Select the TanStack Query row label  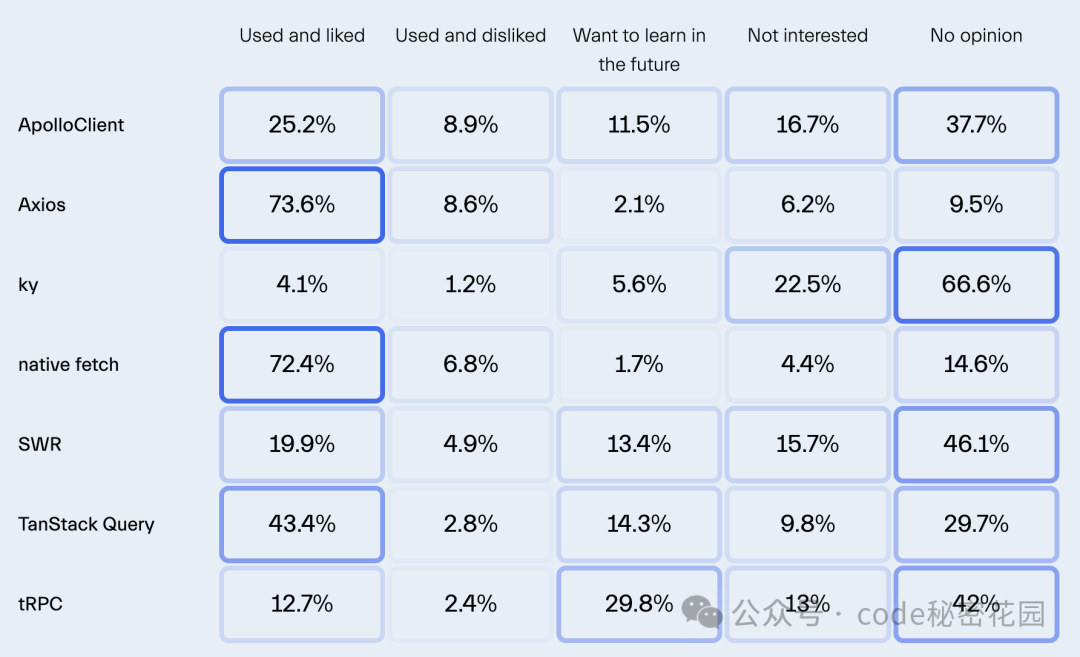(x=86, y=524)
